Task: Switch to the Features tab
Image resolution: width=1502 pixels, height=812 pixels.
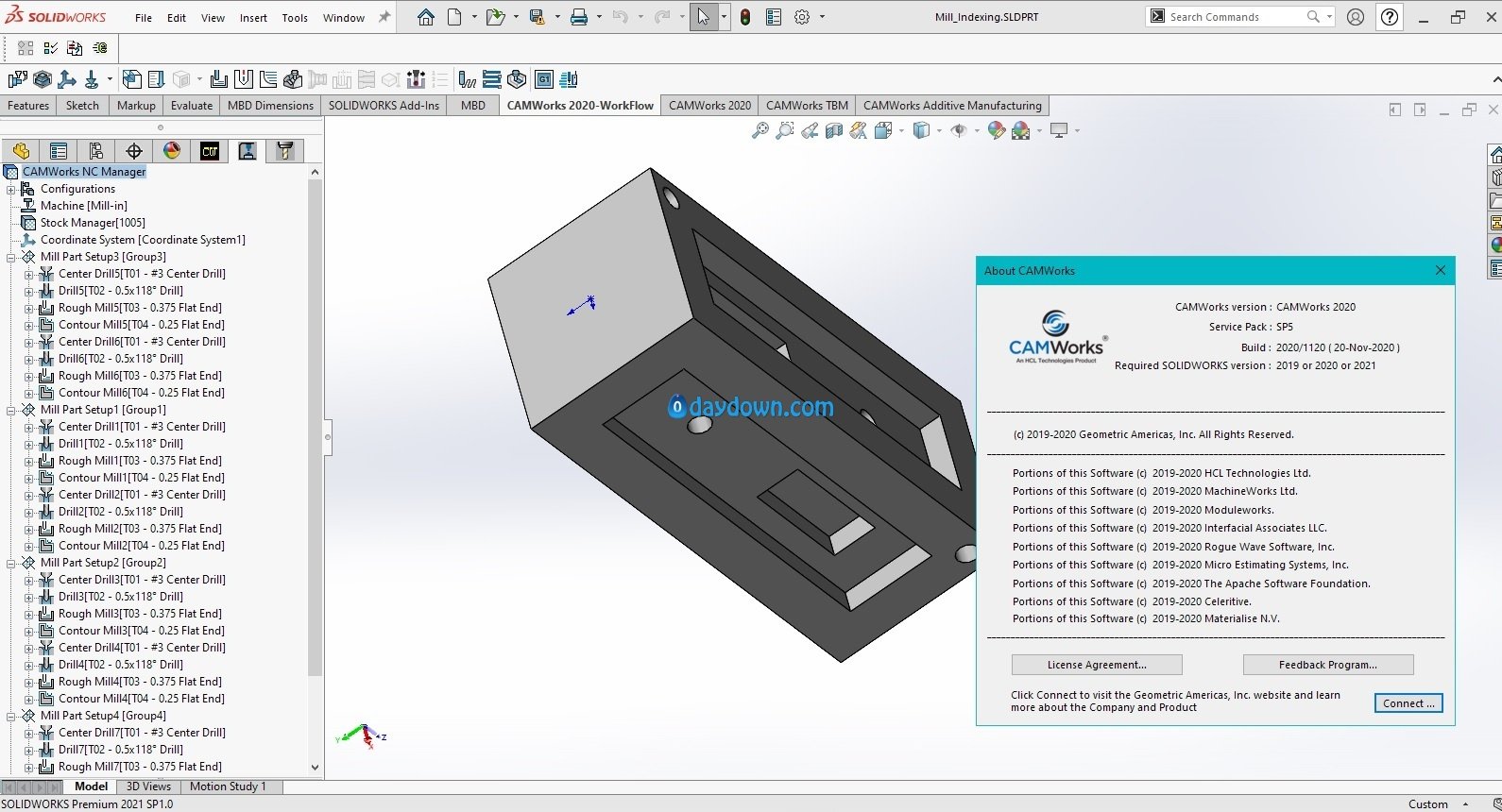Action: (28, 106)
